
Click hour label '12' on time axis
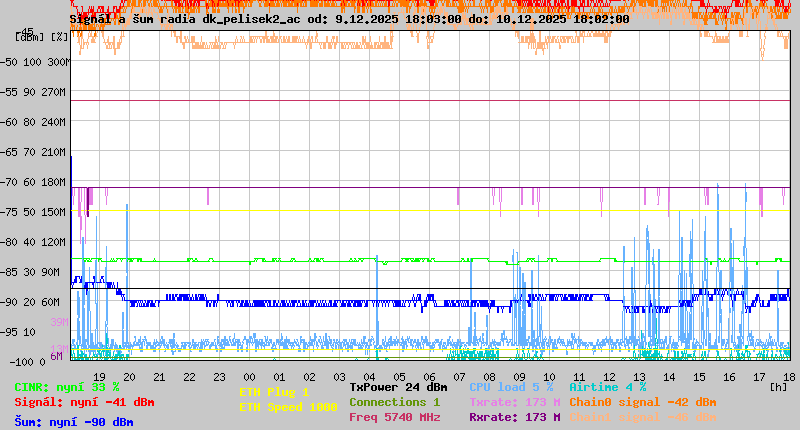click(609, 377)
